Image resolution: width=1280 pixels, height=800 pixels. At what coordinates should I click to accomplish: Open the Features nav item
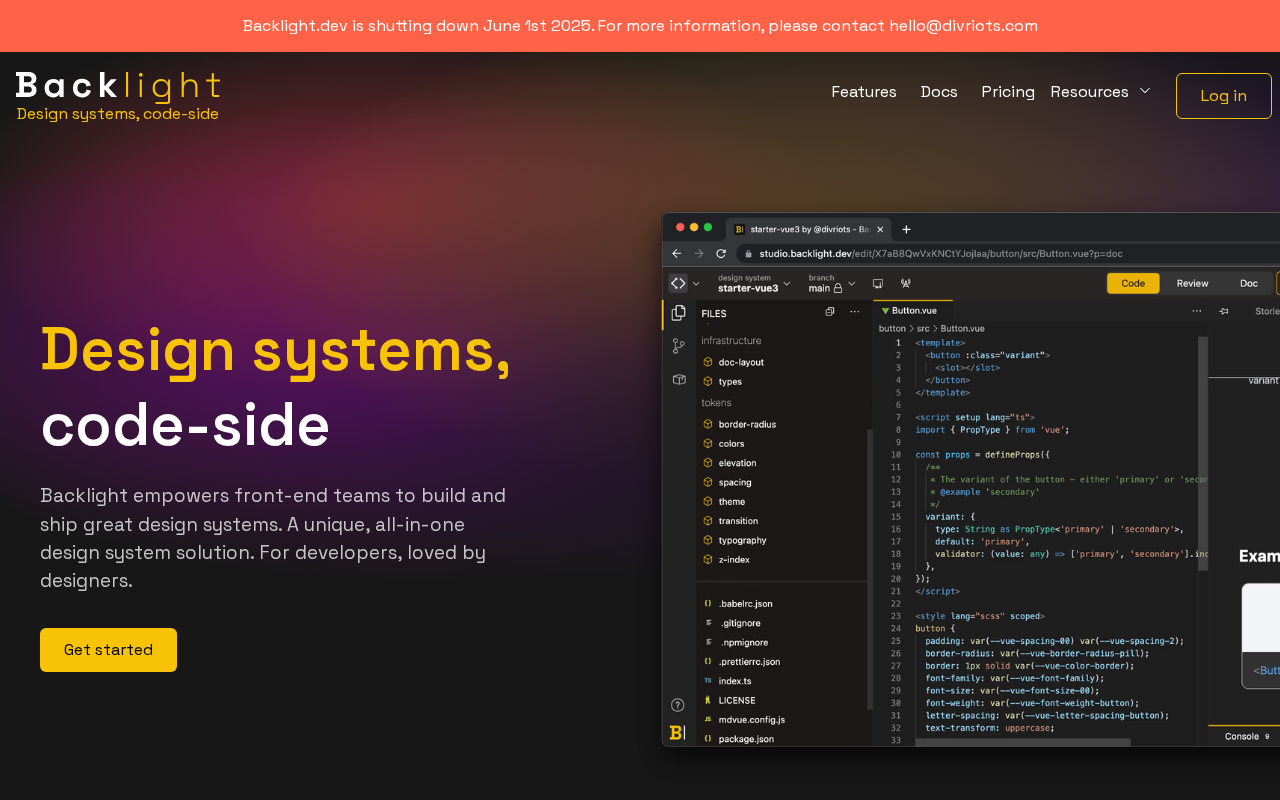point(863,92)
